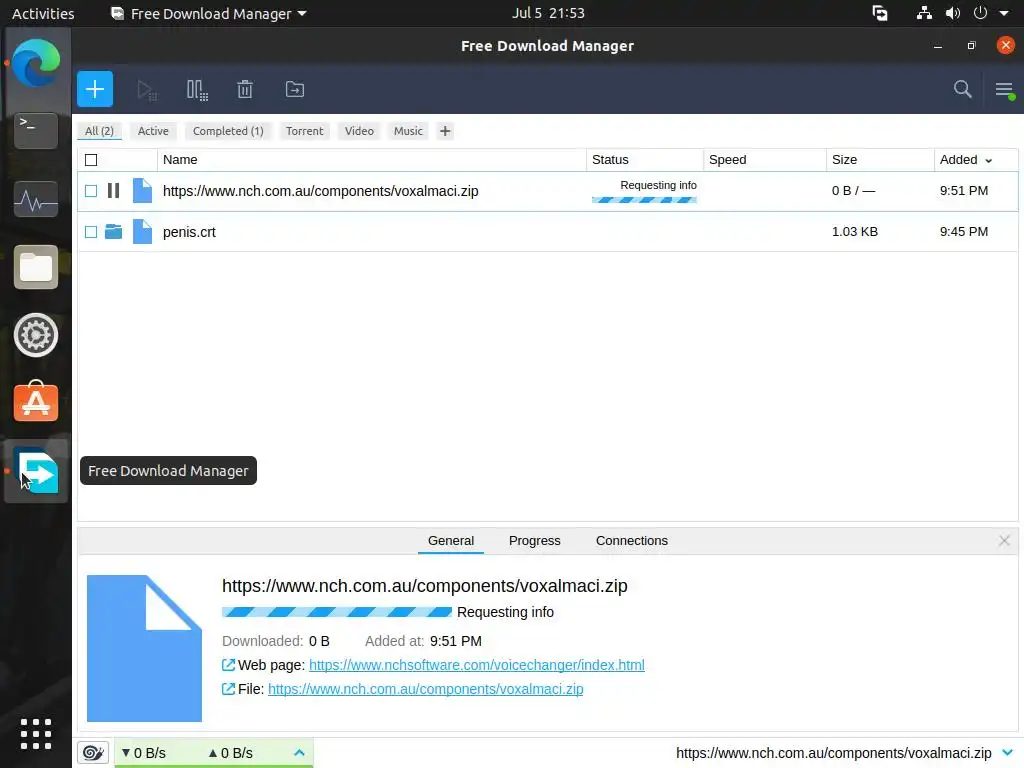Screen dimensions: 1024x768
Task: Open Terminal from the dock
Action: pyautogui.click(x=36, y=131)
